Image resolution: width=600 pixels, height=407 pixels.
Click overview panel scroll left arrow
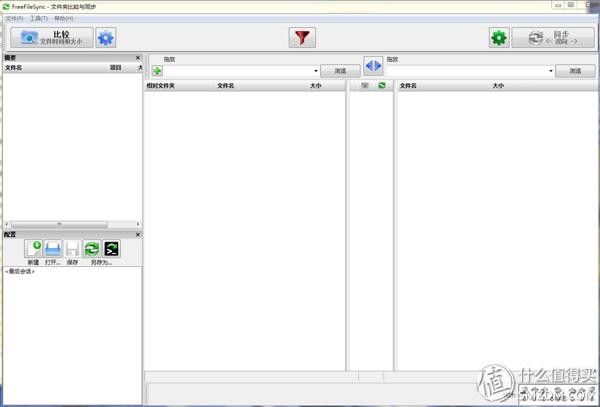7,224
